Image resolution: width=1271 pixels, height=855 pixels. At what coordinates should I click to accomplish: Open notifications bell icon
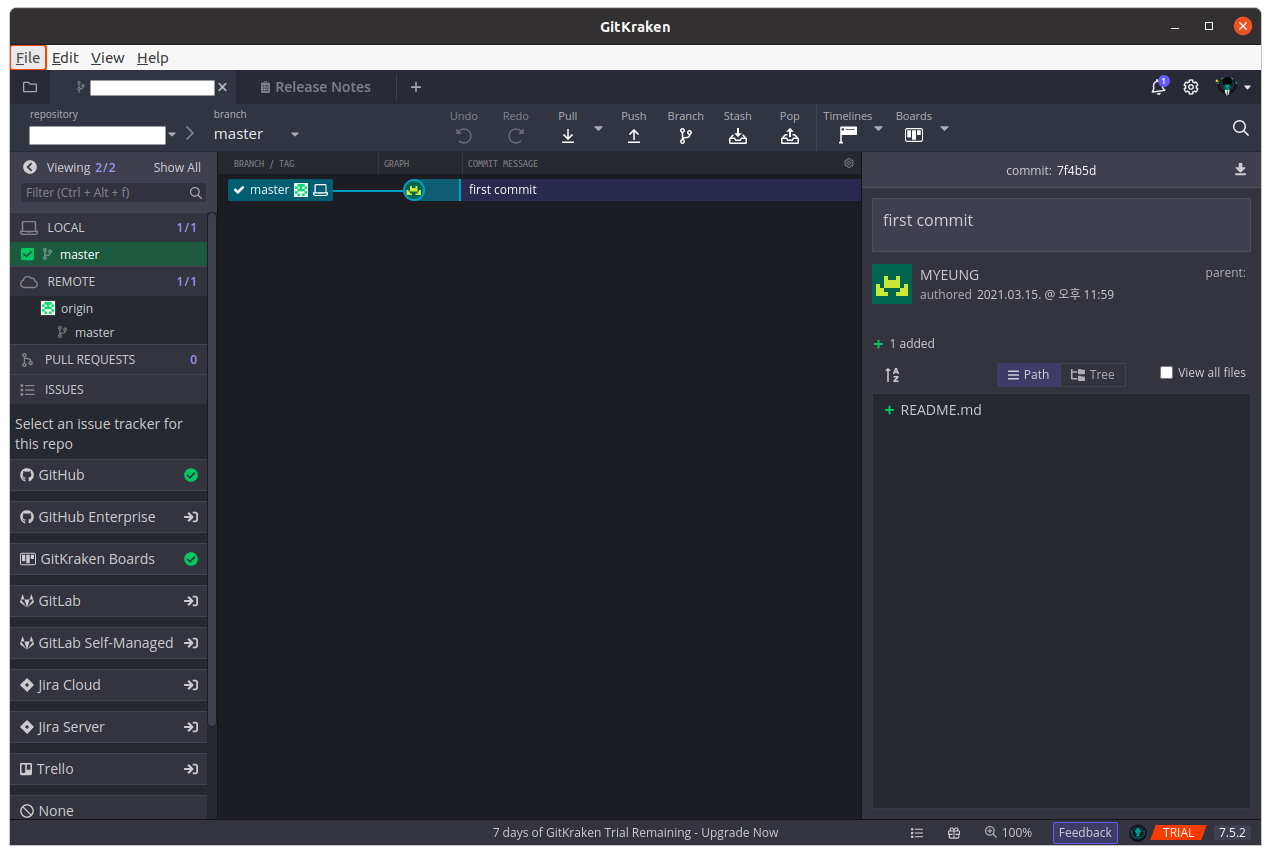pos(1159,87)
